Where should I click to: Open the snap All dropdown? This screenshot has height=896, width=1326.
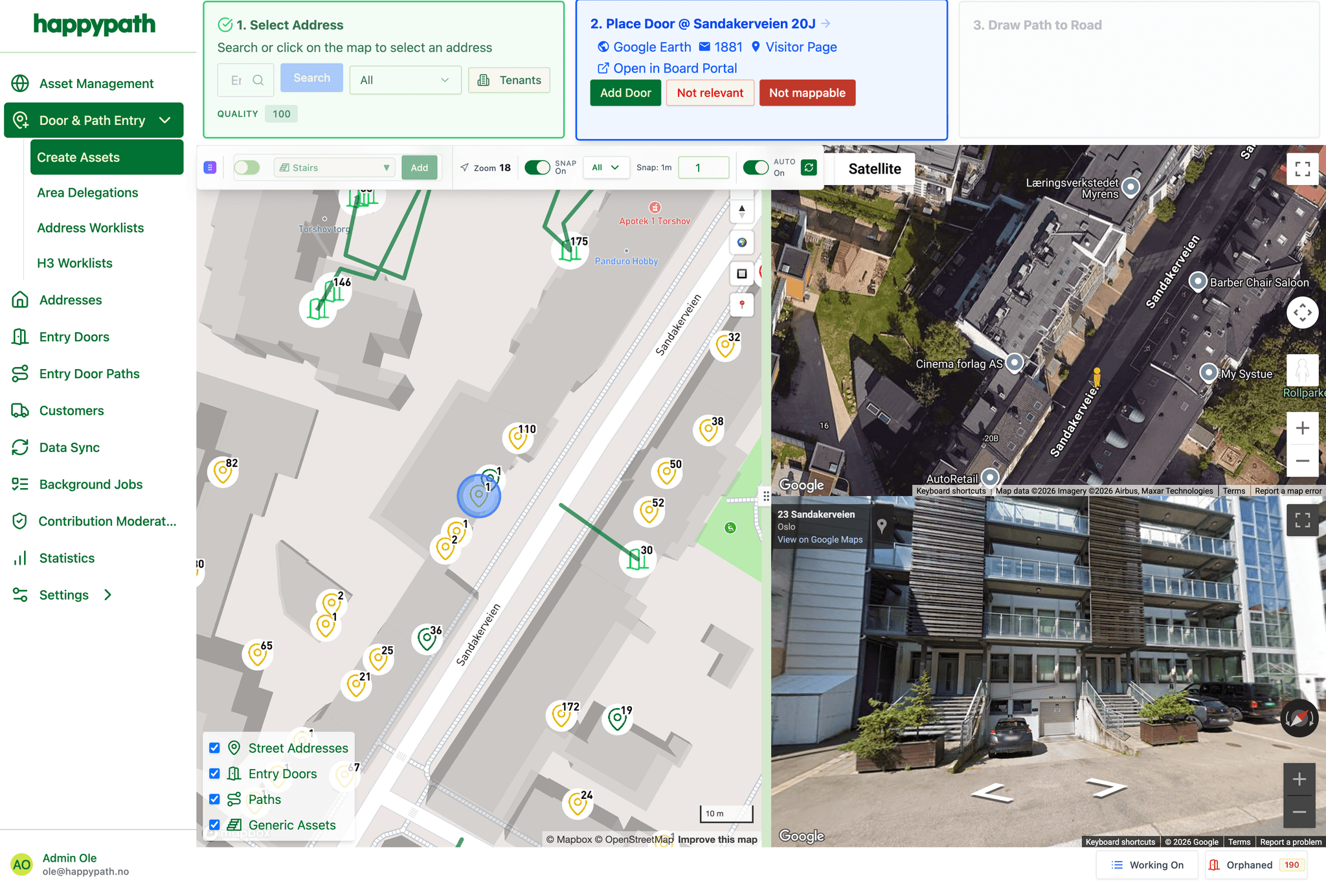tap(605, 168)
